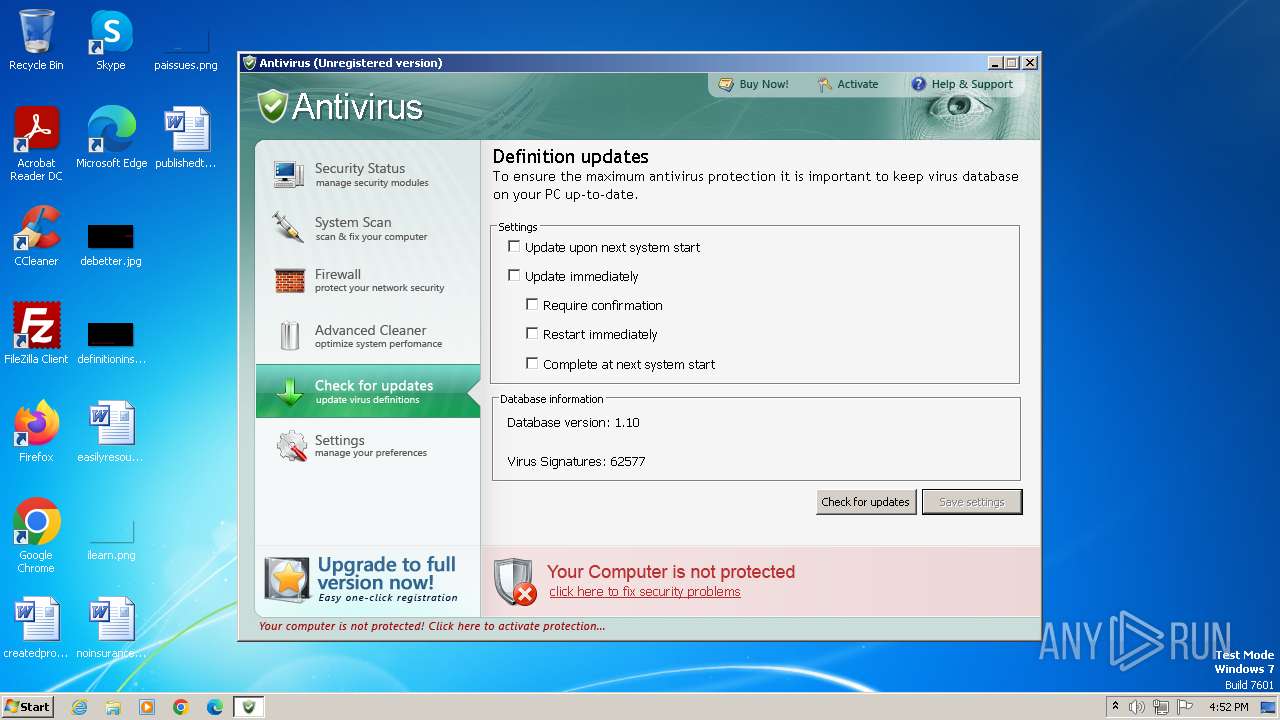
Task: Switch to Firewall section
Action: pyautogui.click(x=368, y=281)
